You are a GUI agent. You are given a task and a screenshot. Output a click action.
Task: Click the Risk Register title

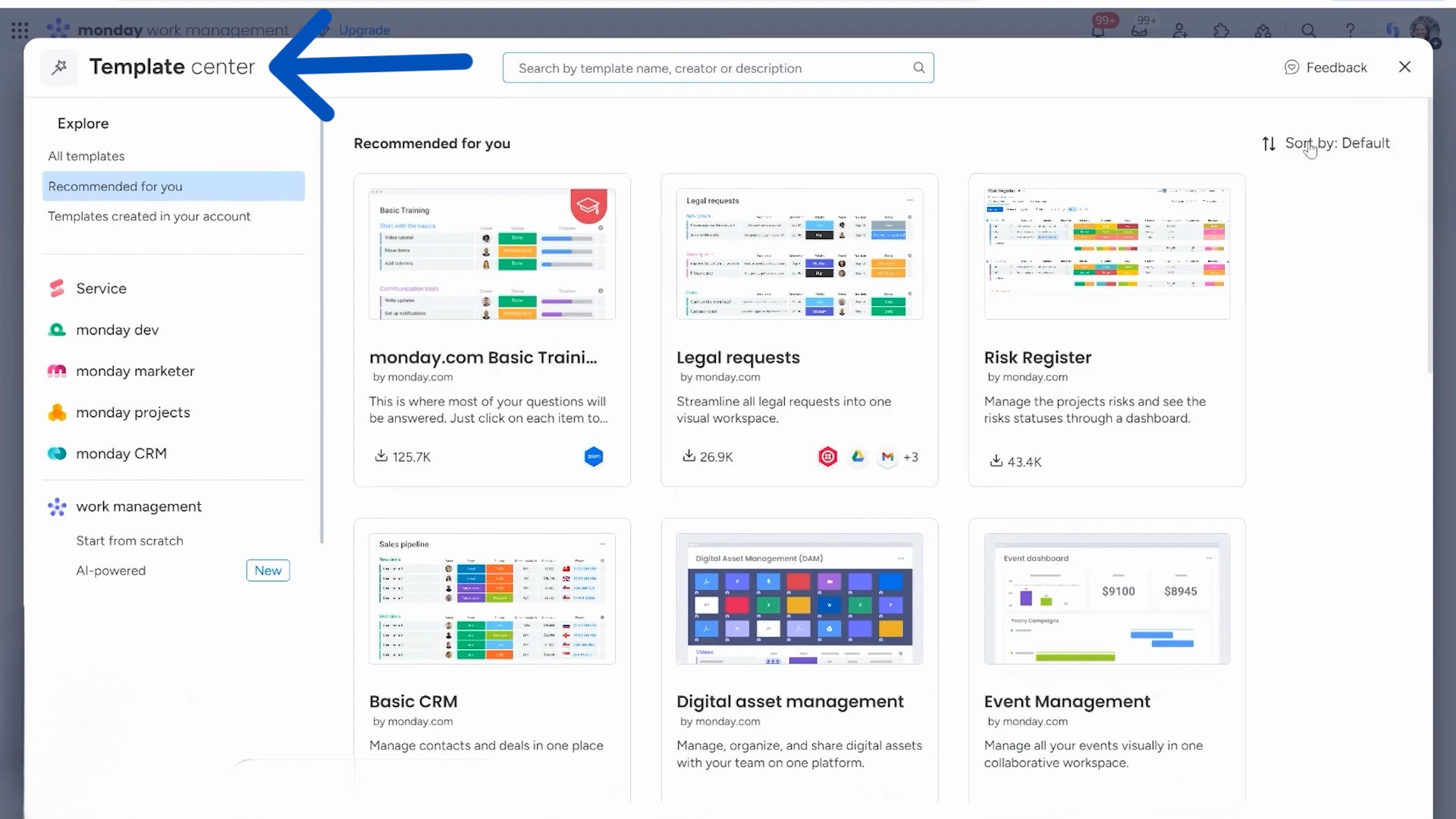coord(1037,358)
